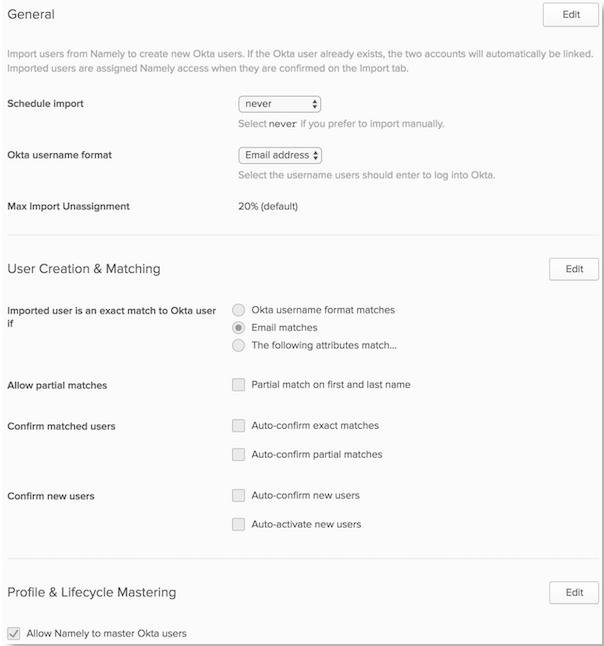The width and height of the screenshot is (604, 646).
Task: Click Edit for Profile & Lifecycle Mastering
Action: [573, 592]
